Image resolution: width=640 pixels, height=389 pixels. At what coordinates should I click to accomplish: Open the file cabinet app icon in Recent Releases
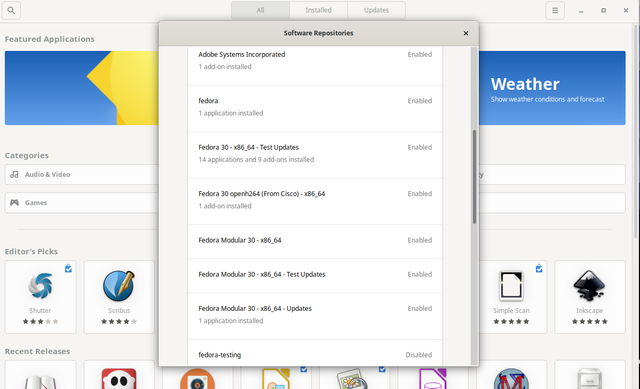[589, 379]
